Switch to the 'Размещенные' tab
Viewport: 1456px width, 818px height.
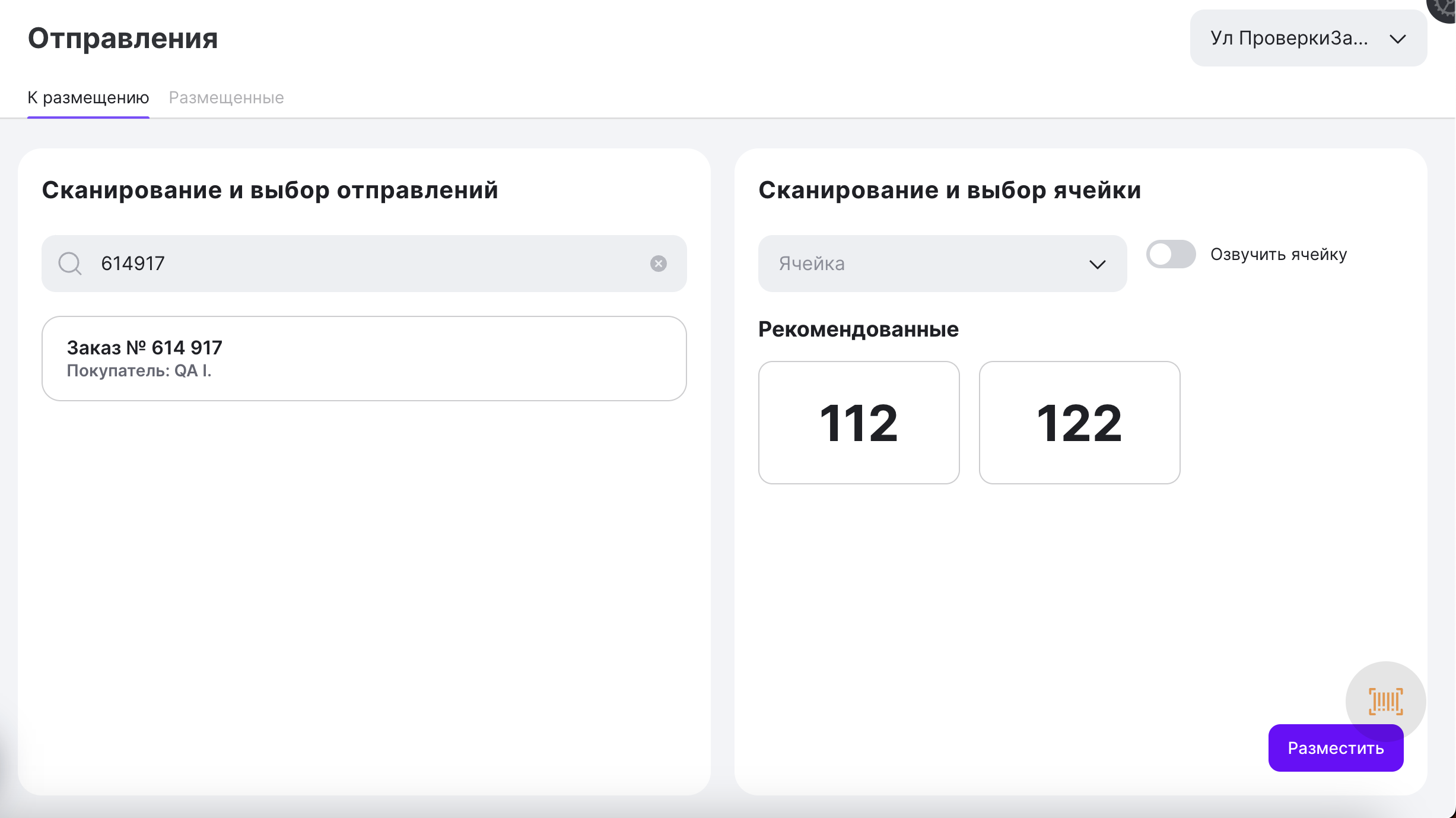click(226, 97)
